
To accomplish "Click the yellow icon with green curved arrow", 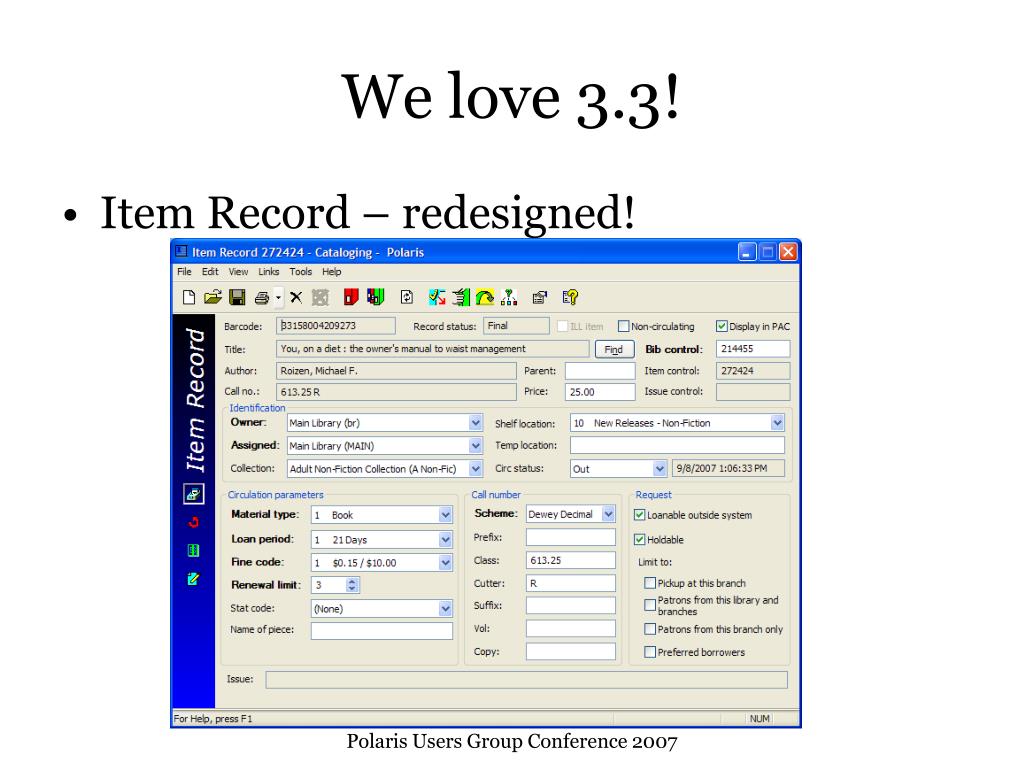I will tap(485, 298).
